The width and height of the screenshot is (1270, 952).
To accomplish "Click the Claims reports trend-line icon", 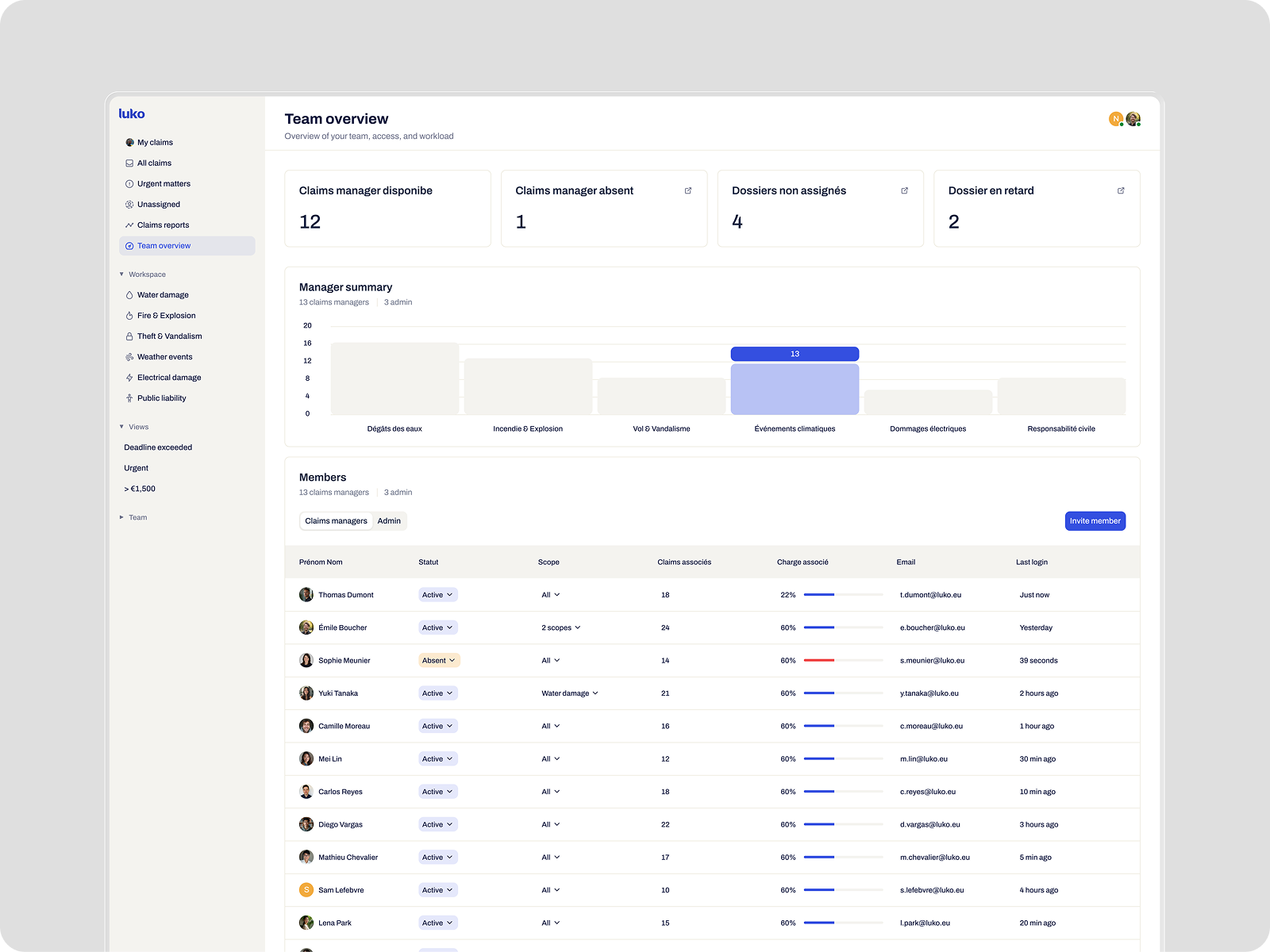I will pyautogui.click(x=129, y=225).
